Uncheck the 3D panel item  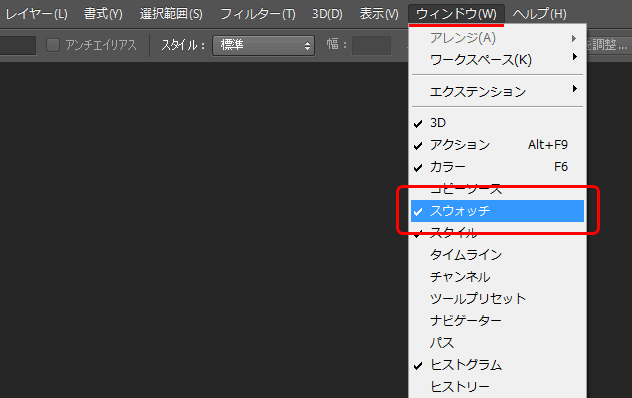tap(498, 123)
